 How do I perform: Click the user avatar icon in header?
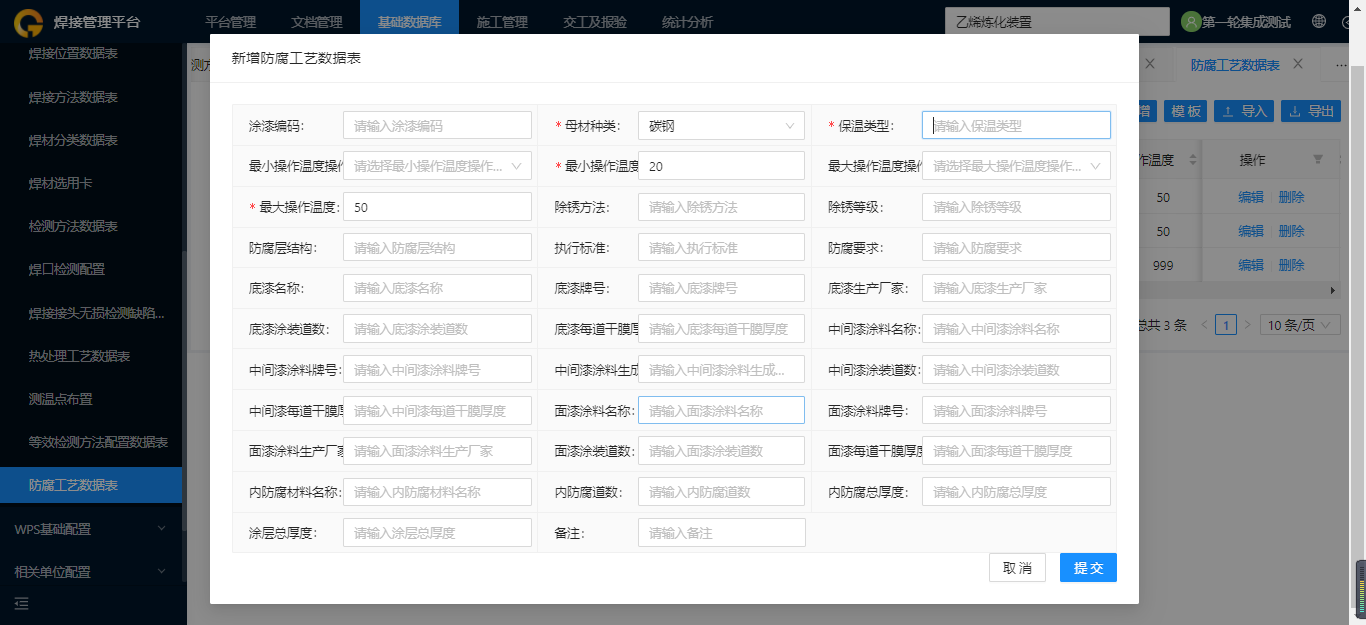coord(1191,21)
